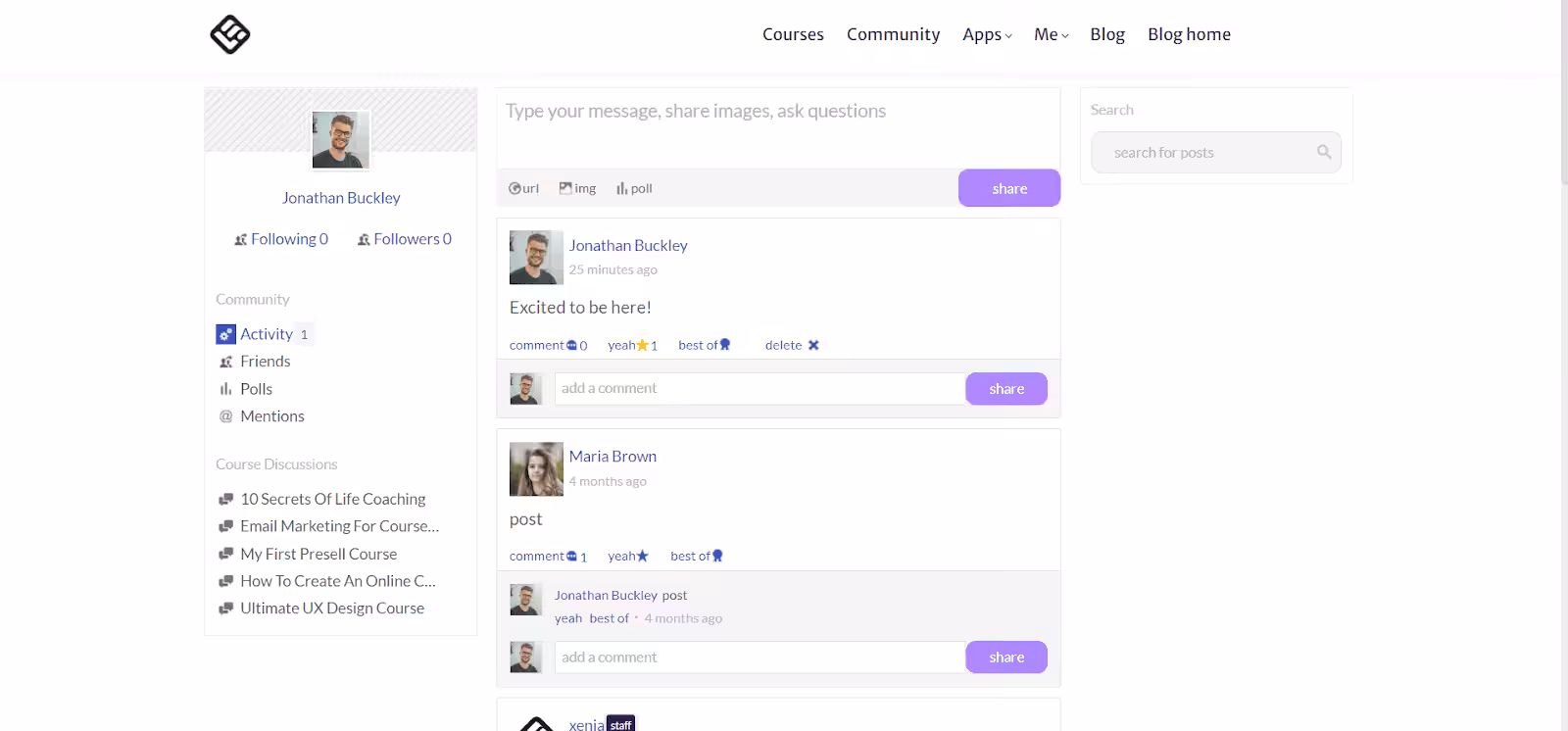Open the Me dropdown menu

pos(1051,34)
